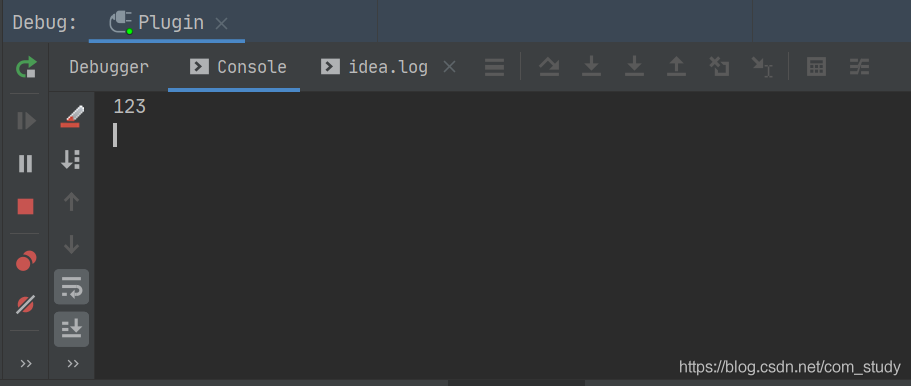Image resolution: width=911 pixels, height=386 pixels.
Task: Clear all console output
Action: [x=72, y=116]
